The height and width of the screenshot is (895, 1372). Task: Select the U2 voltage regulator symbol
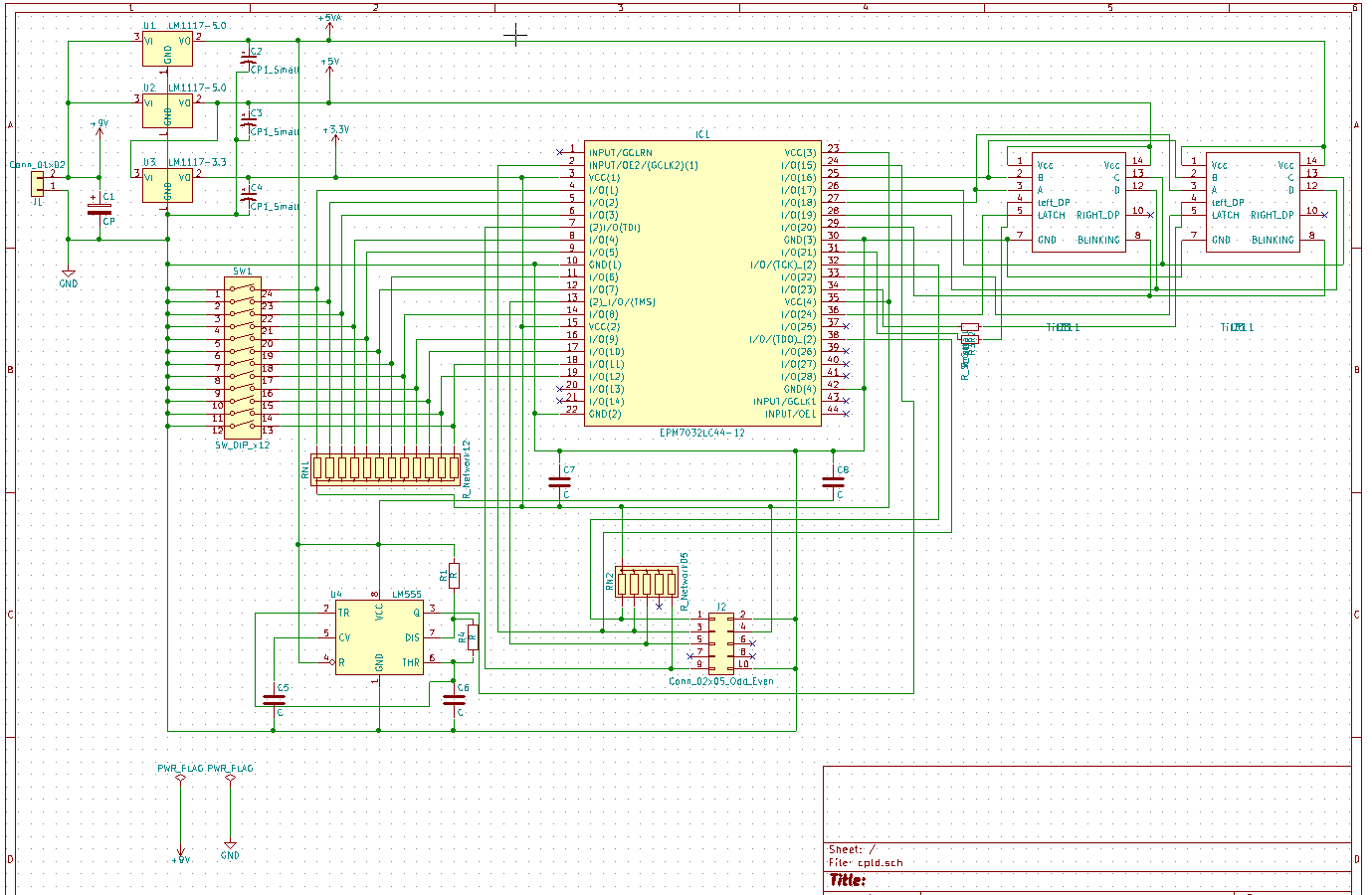[167, 111]
